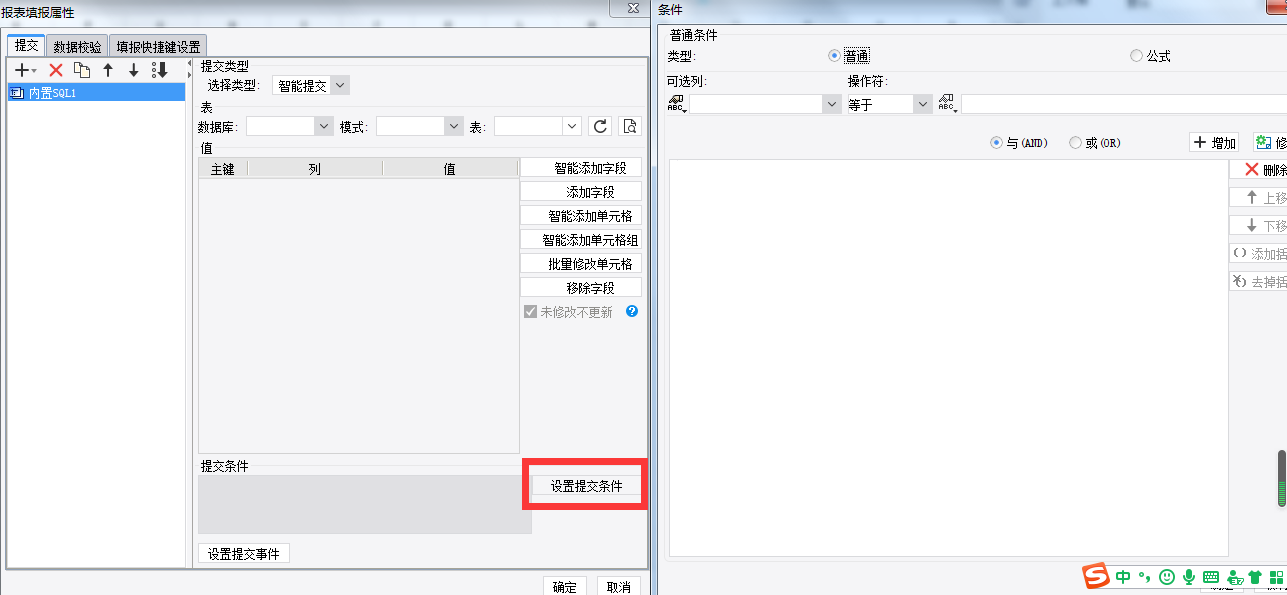Click the red X delete icon above the SQL list
1287x595 pixels.
coord(56,70)
